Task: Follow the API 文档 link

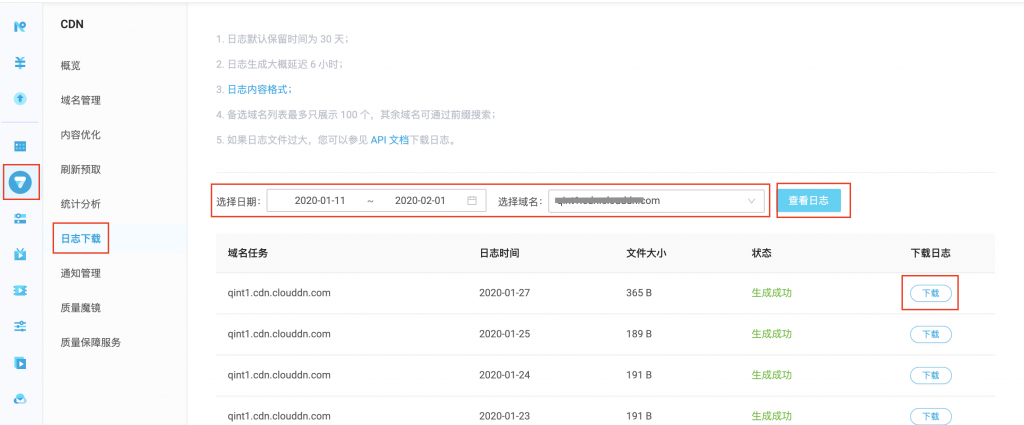Action: [x=390, y=140]
